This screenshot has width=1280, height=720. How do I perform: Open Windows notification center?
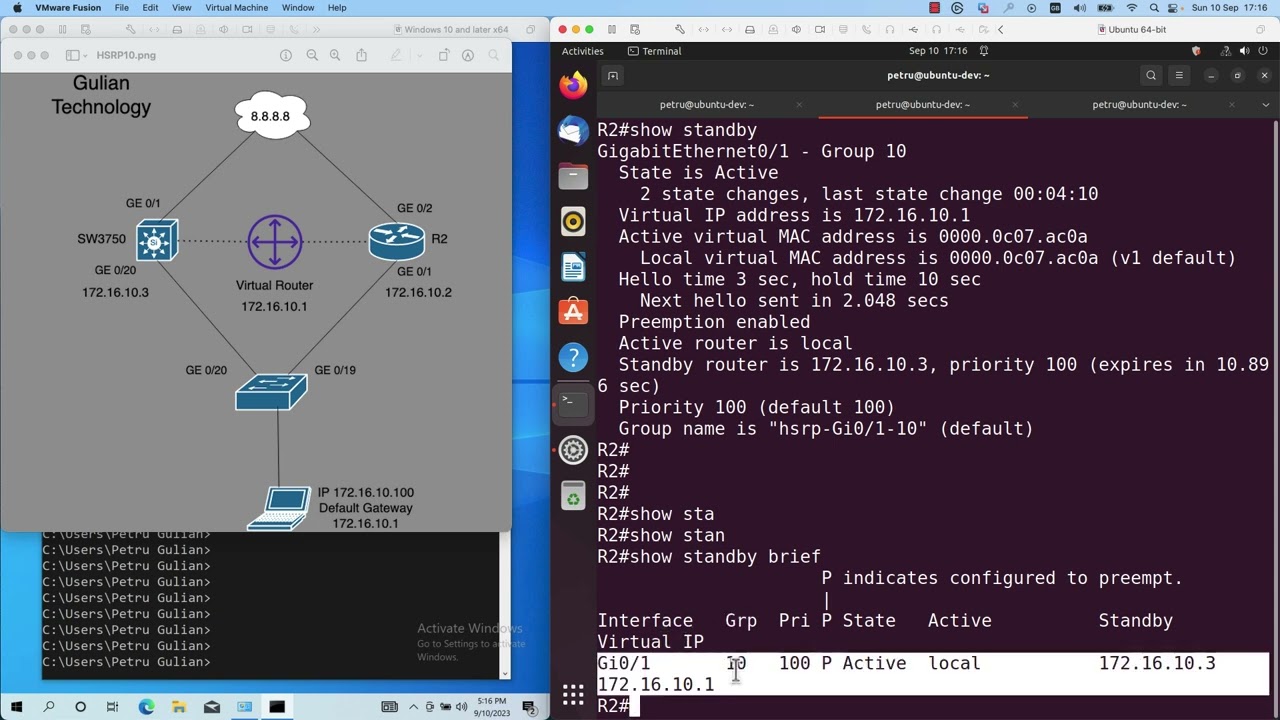pos(533,708)
